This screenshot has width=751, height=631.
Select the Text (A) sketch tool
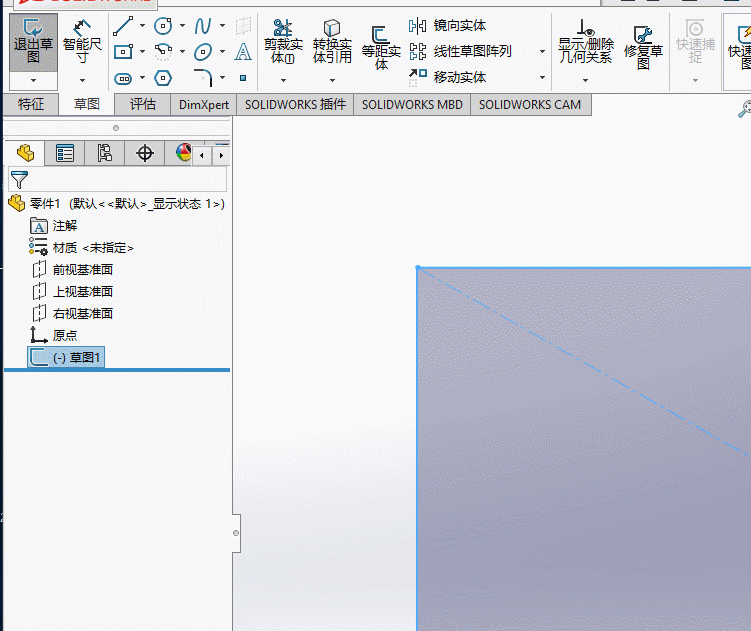[x=243, y=51]
